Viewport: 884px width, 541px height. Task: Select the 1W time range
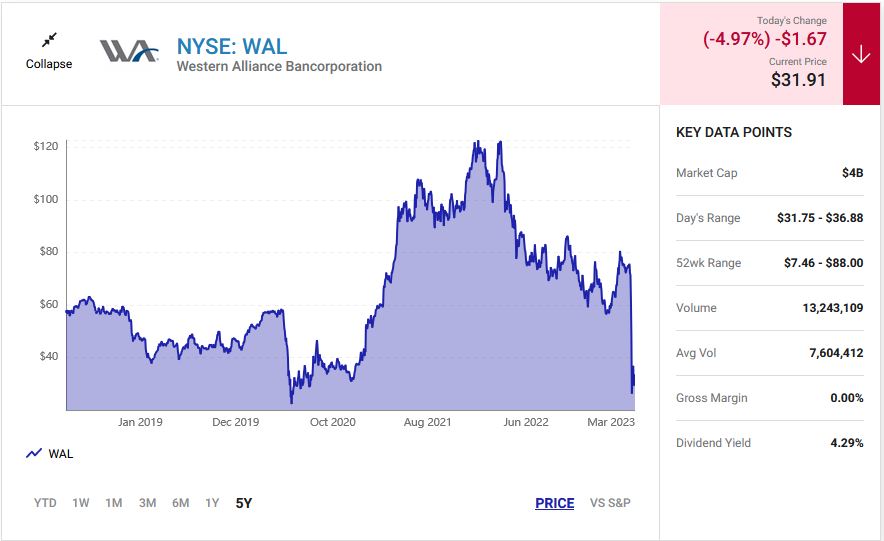pos(81,503)
